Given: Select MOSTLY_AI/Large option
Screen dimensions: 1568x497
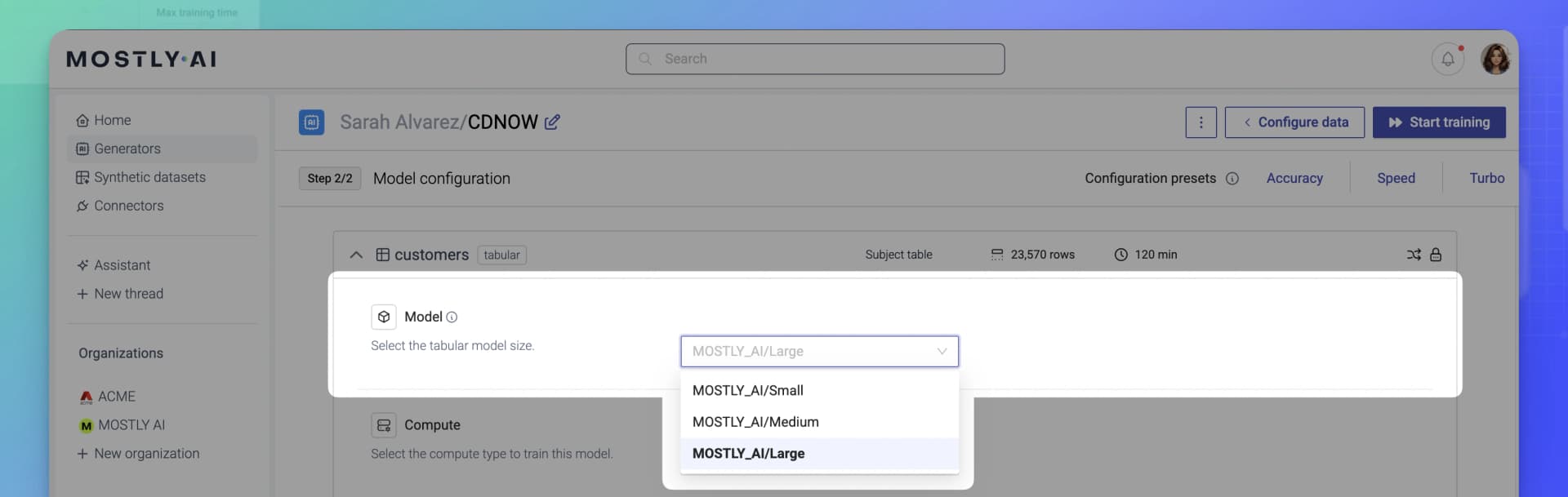Looking at the screenshot, I should coord(819,454).
